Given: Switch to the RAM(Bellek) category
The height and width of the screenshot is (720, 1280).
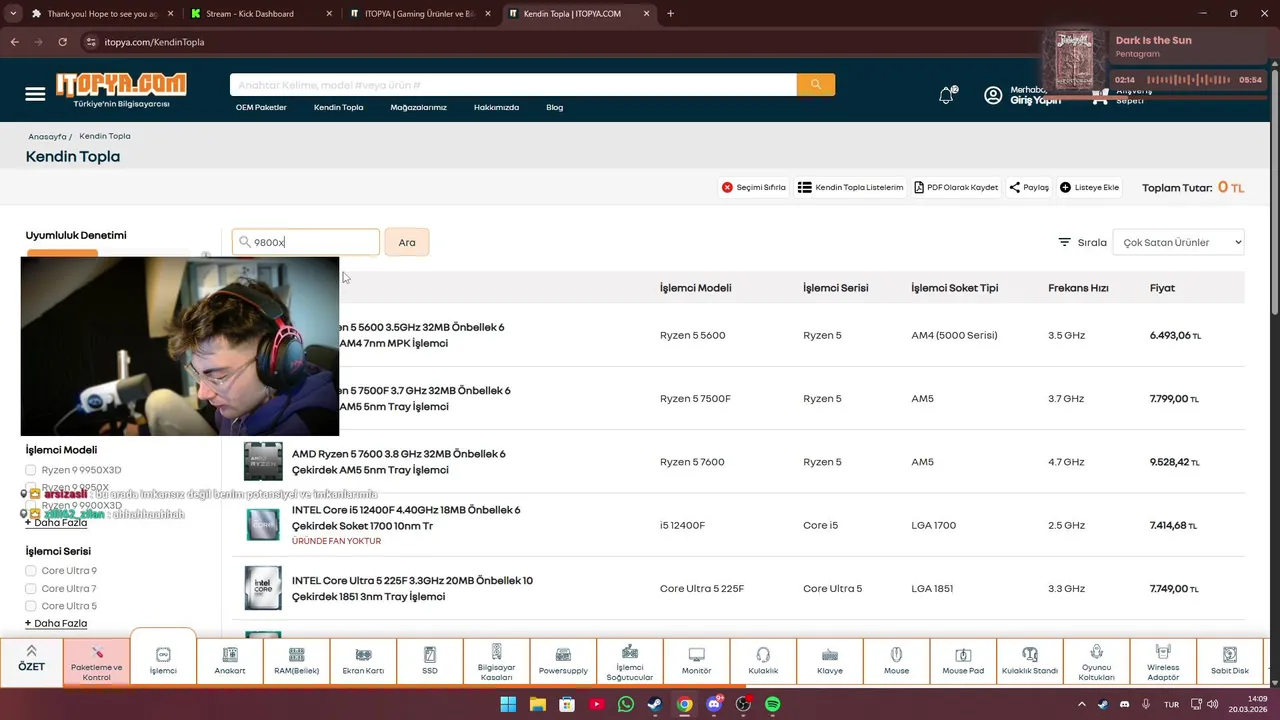Looking at the screenshot, I should (x=297, y=662).
